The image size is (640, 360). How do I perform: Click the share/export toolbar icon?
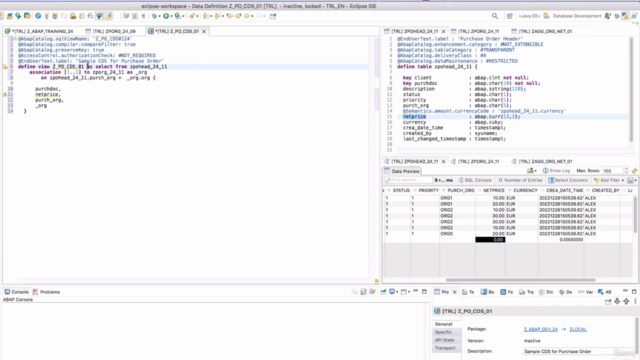pos(273,16)
